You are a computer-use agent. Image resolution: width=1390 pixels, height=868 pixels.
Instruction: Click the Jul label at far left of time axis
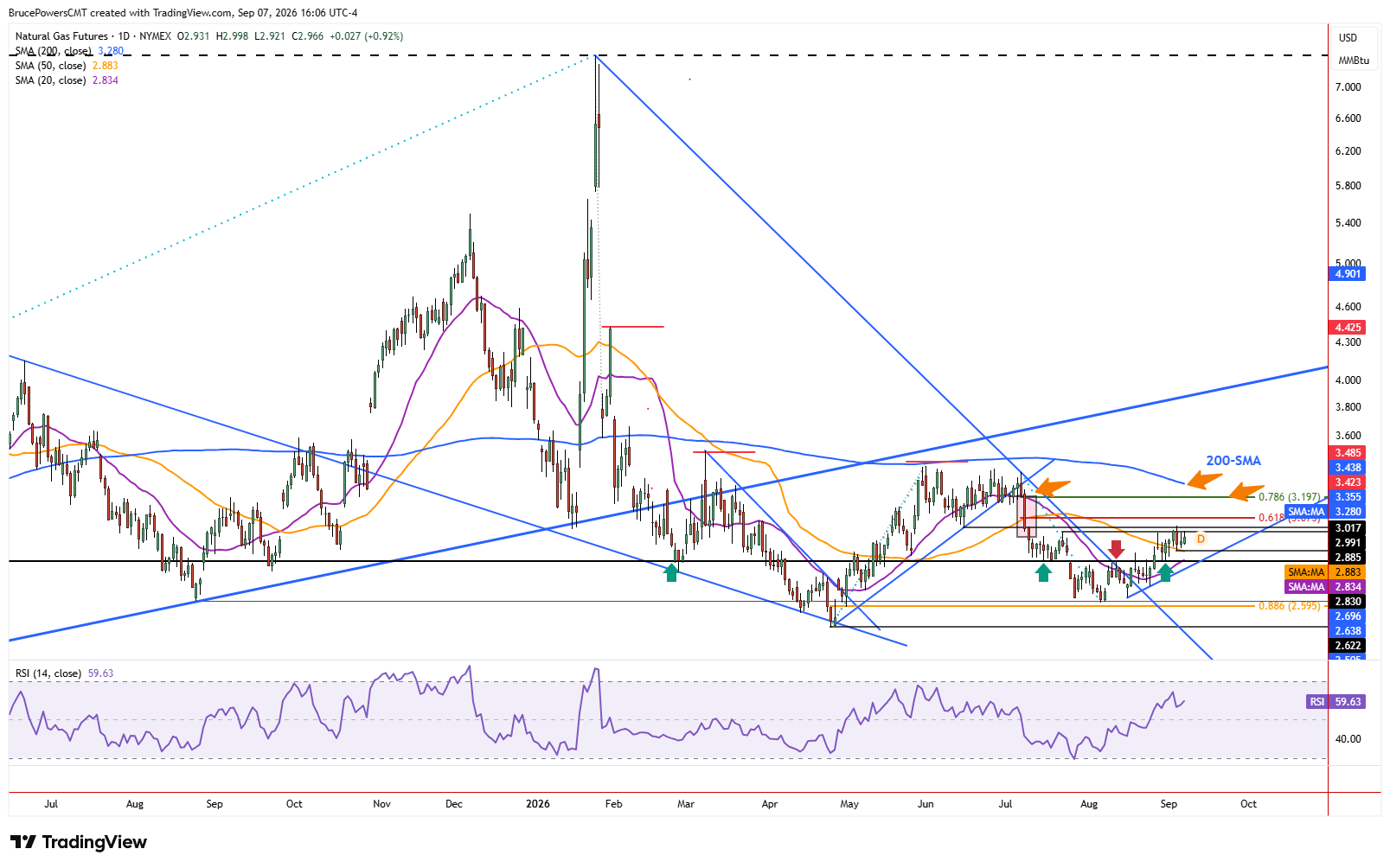pyautogui.click(x=51, y=804)
